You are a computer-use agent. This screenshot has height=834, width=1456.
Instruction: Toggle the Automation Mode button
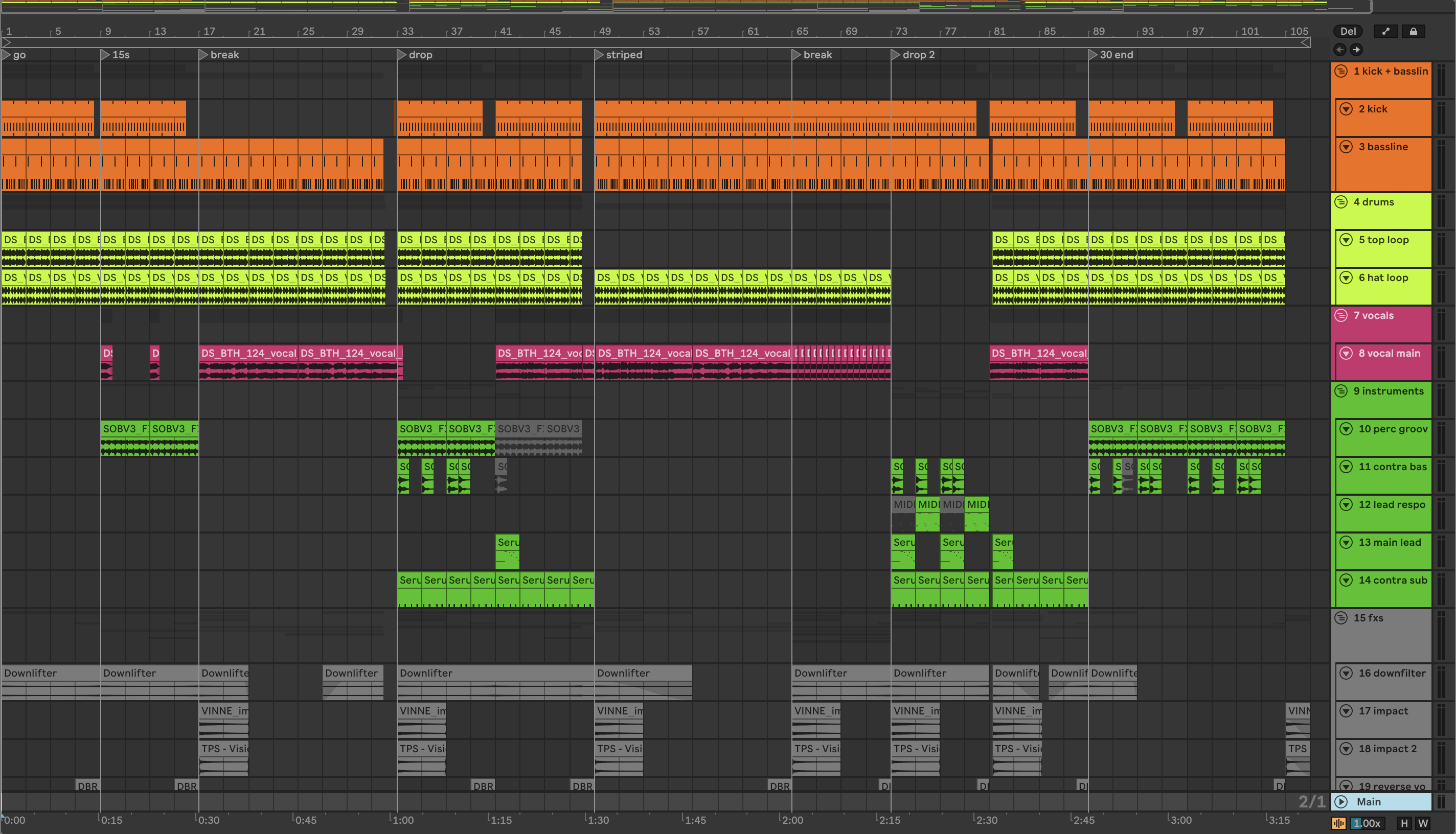(1385, 32)
